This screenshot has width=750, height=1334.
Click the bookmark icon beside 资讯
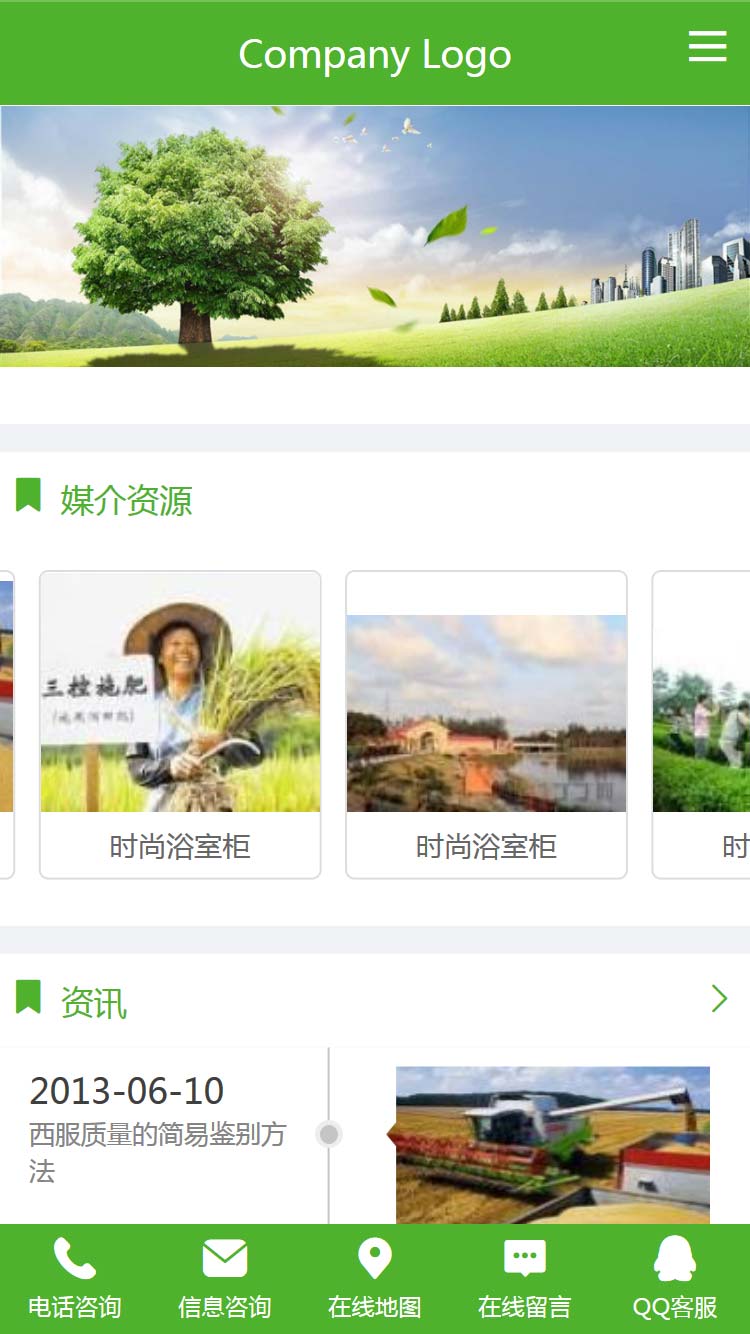(28, 997)
